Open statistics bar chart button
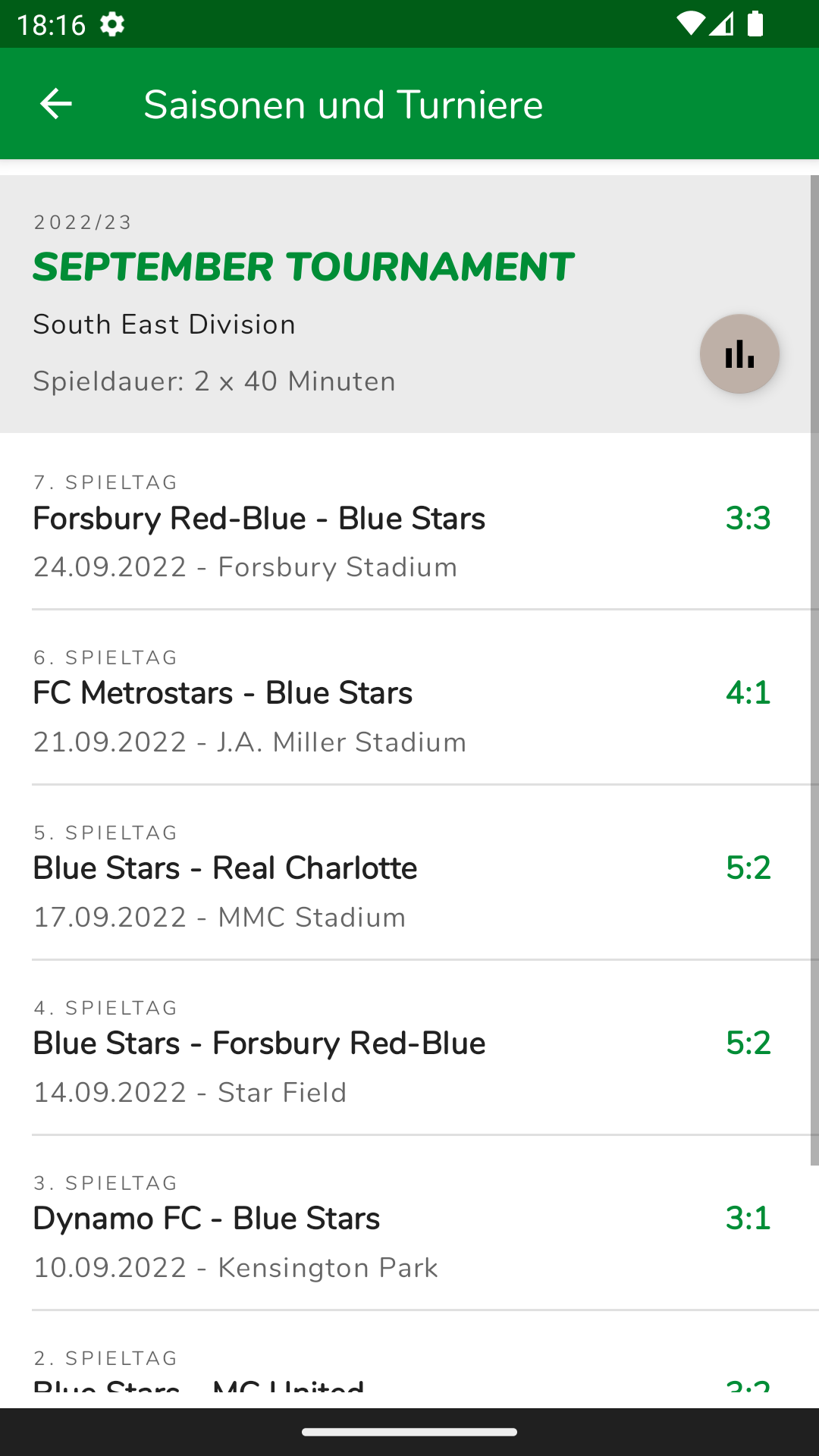The width and height of the screenshot is (819, 1456). coord(739,354)
